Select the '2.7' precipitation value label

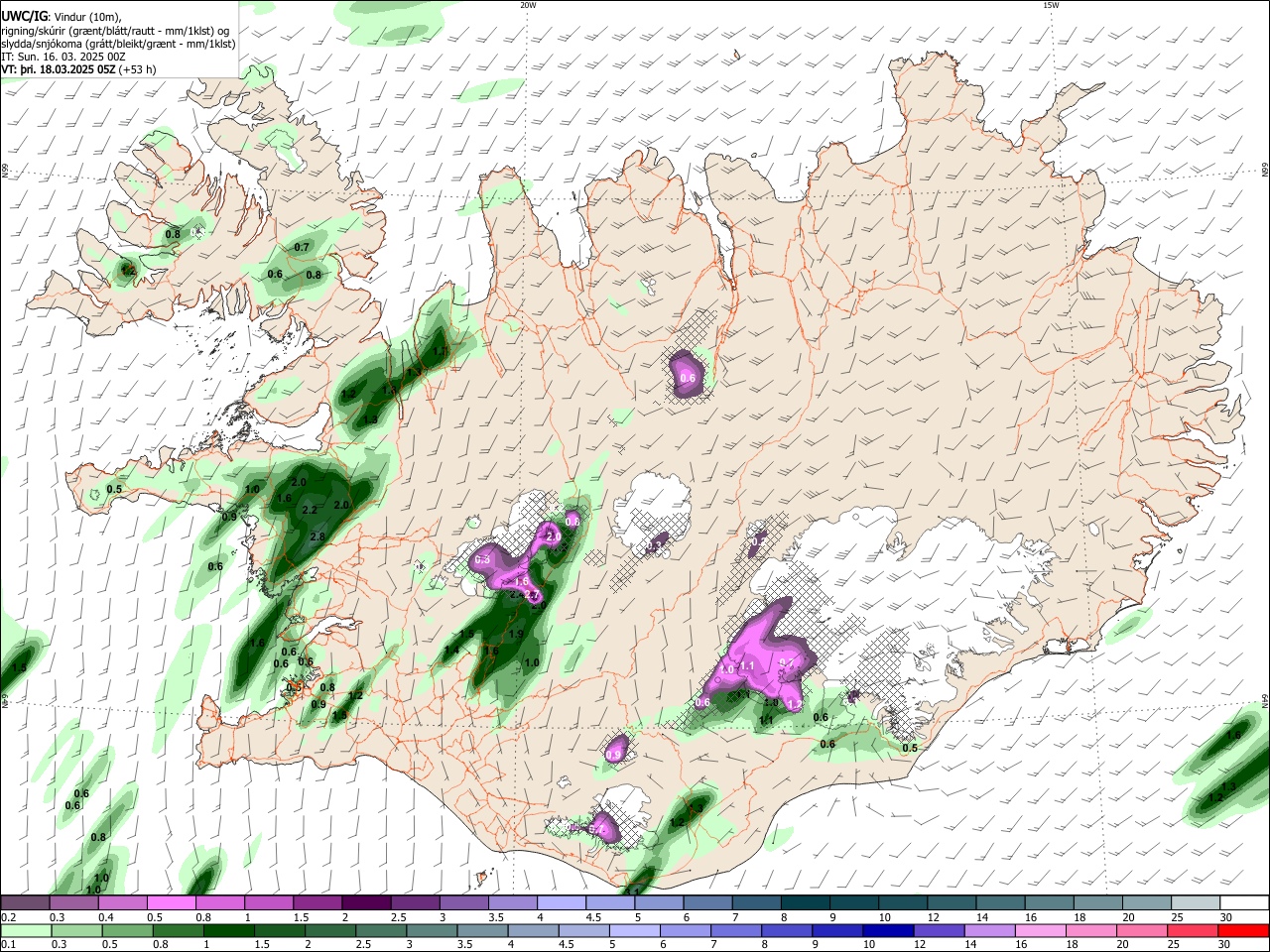coord(532,596)
